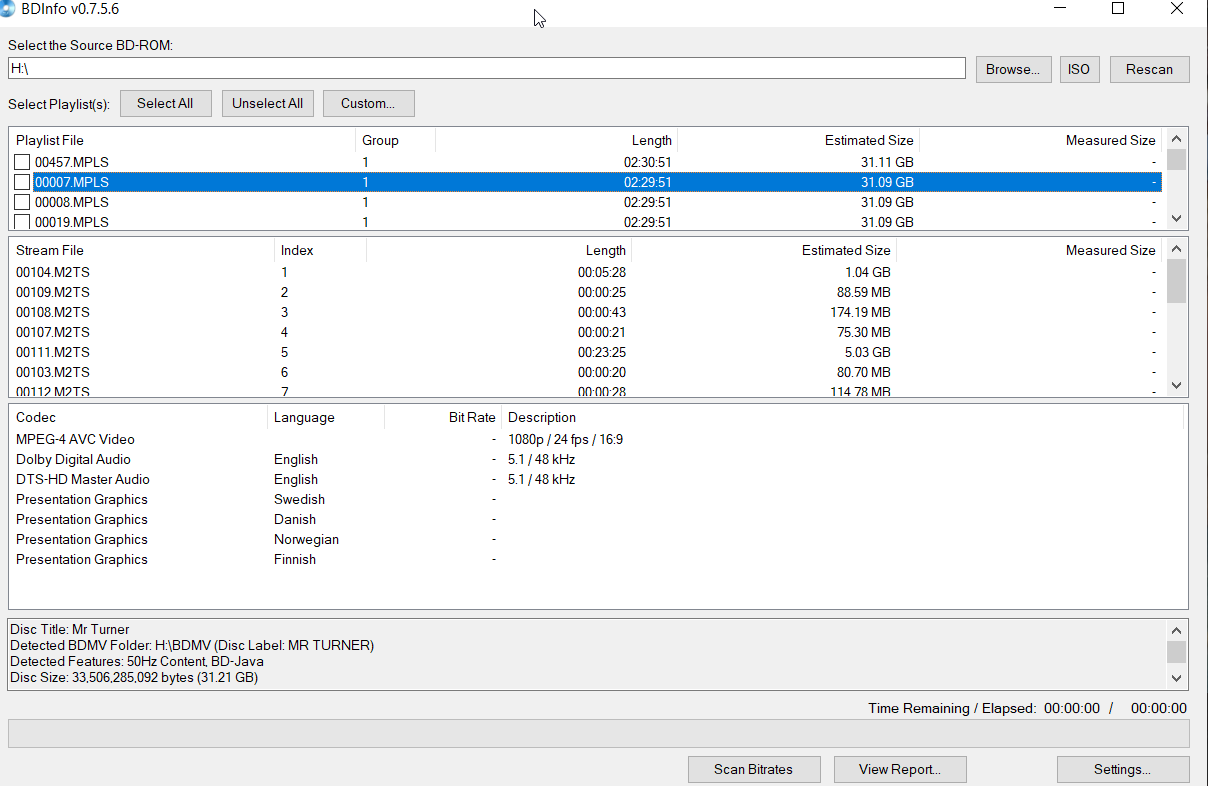Tick the checkbox for 00457.MPLS

coord(22,162)
